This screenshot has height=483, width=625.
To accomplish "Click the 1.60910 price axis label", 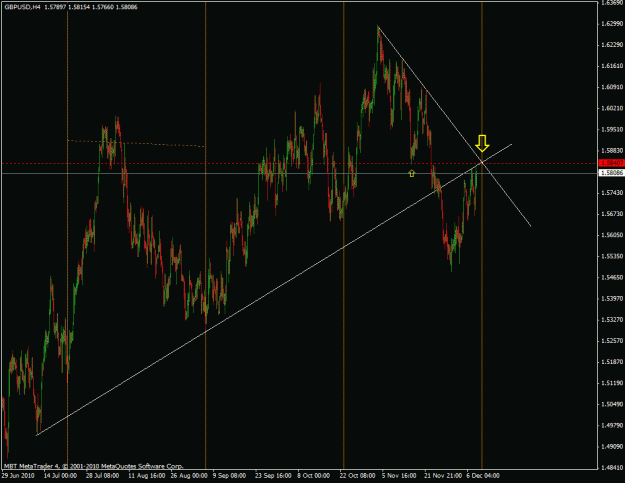I will [x=612, y=87].
